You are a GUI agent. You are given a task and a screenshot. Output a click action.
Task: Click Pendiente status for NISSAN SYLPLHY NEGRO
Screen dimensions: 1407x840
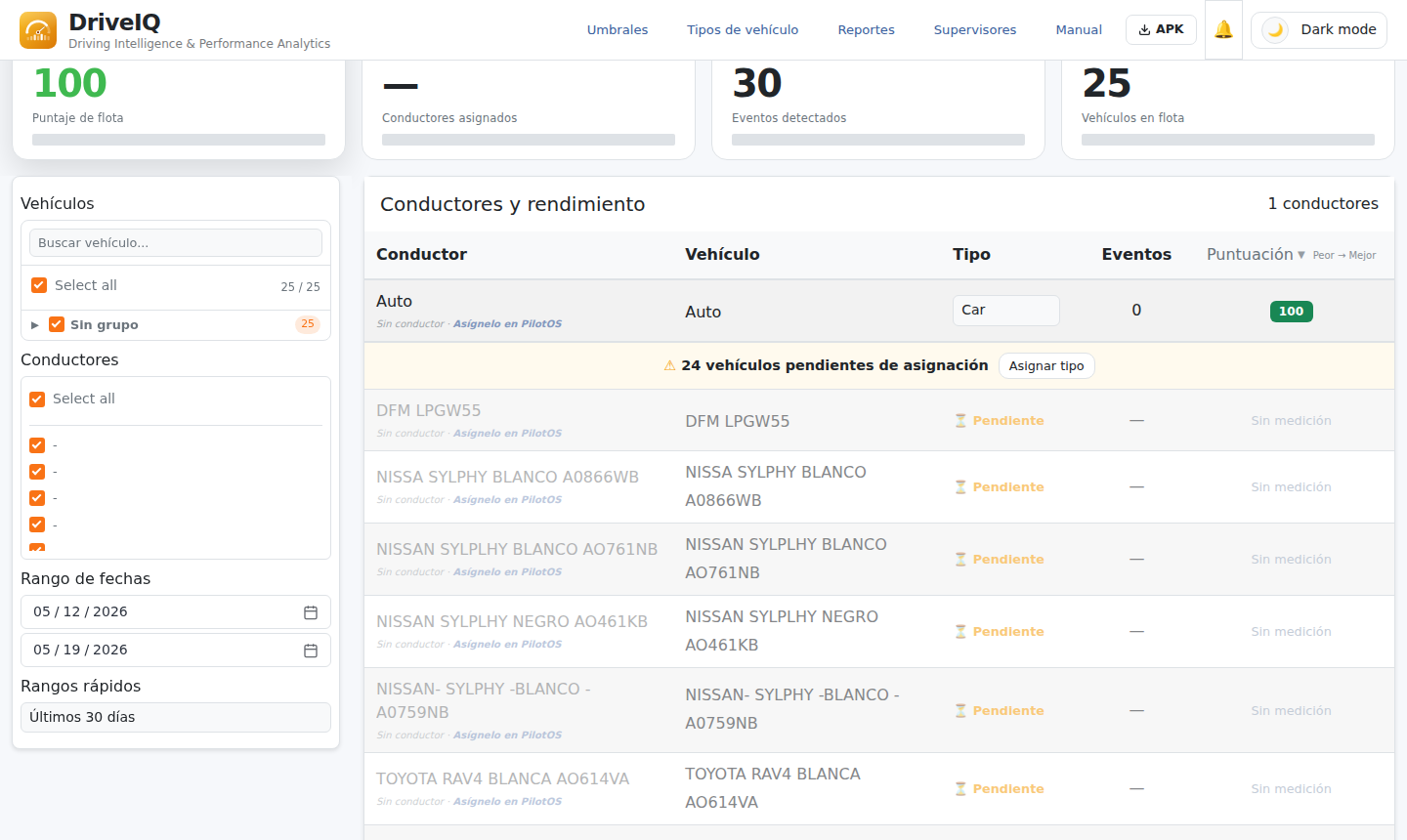[x=1000, y=632]
